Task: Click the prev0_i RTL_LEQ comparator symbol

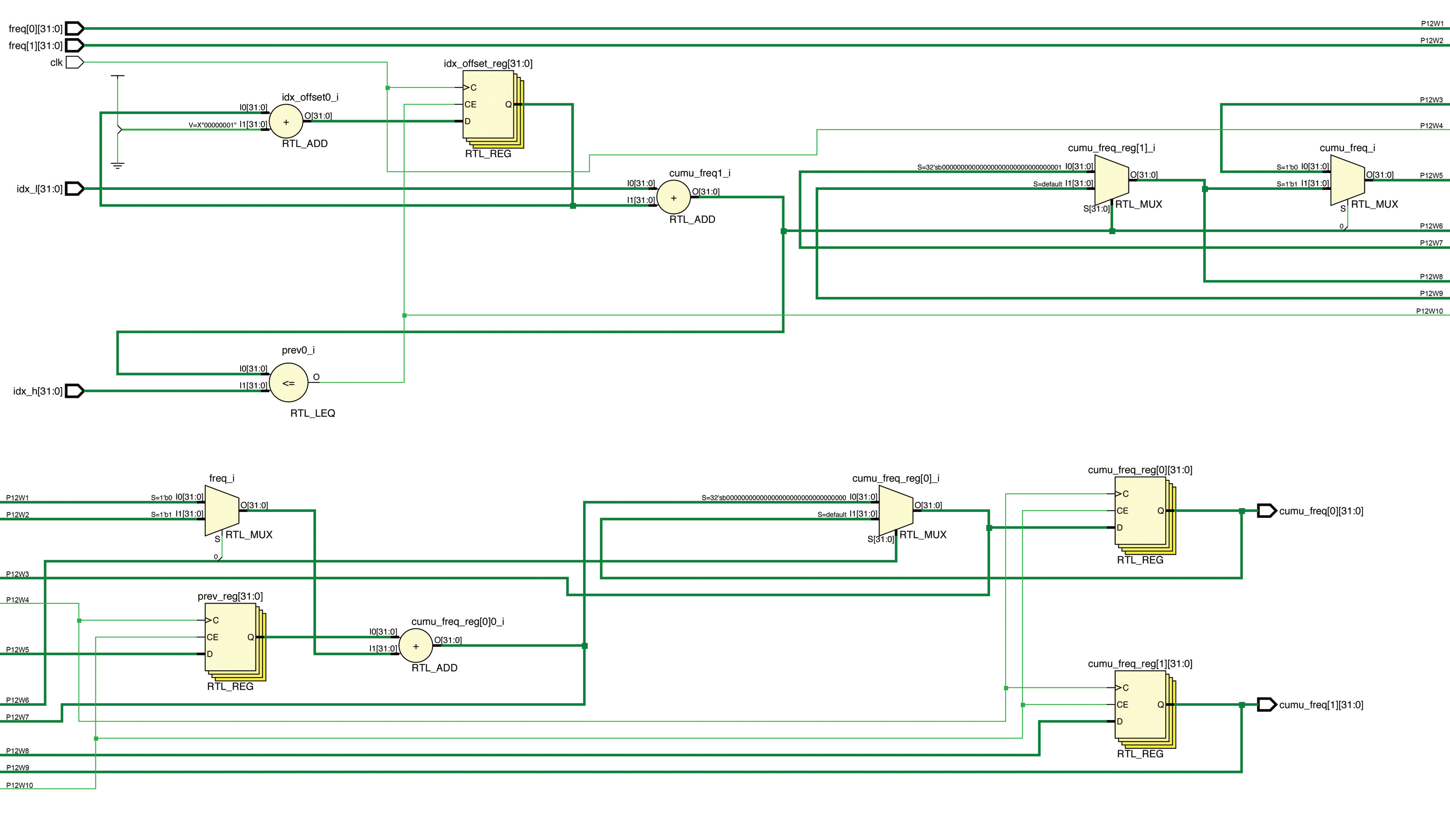Action: click(289, 383)
